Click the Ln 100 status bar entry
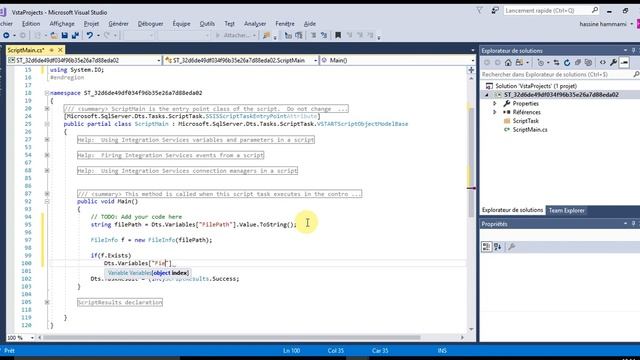Screen dimensions: 640x360 pyautogui.click(x=291, y=351)
